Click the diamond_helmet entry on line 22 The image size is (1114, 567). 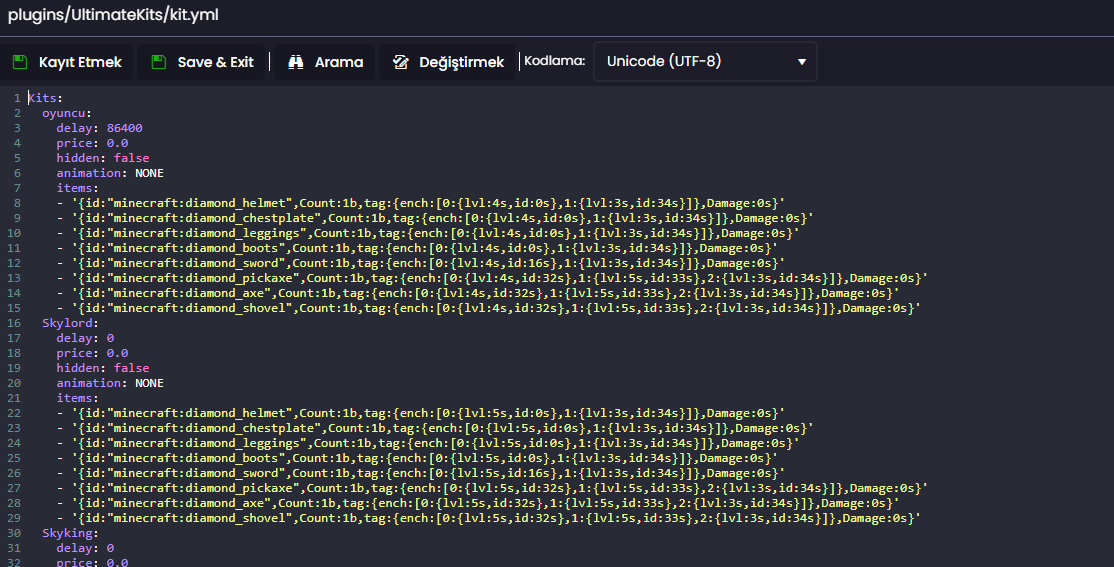pyautogui.click(x=421, y=413)
